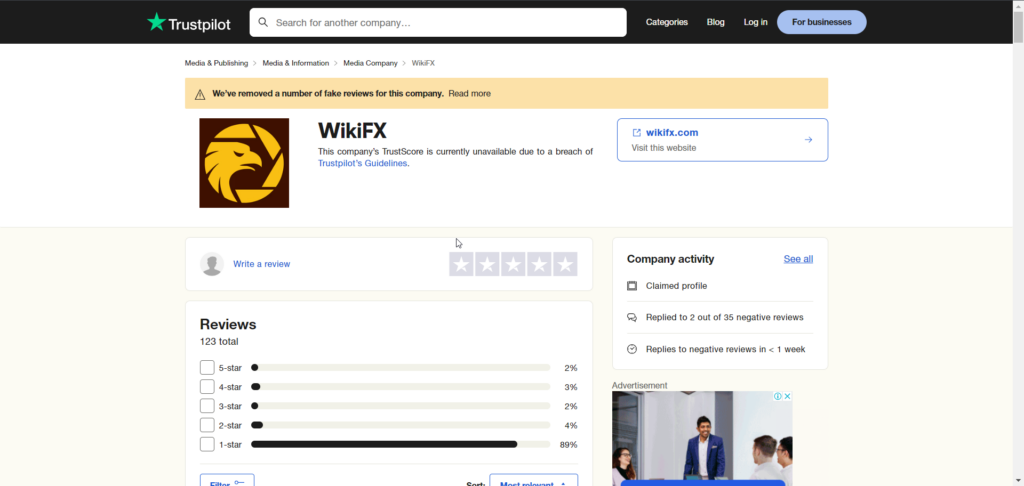1024x486 pixels.
Task: Rate one star in review widget
Action: point(461,264)
